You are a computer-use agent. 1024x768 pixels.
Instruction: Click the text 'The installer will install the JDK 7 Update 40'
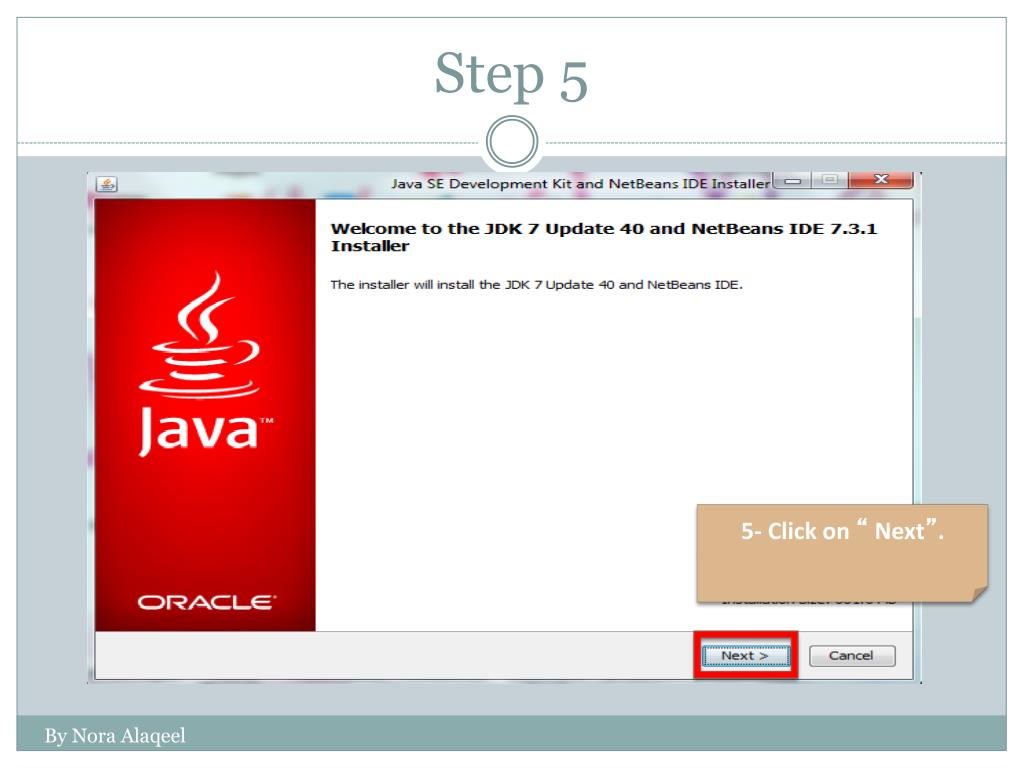point(473,285)
